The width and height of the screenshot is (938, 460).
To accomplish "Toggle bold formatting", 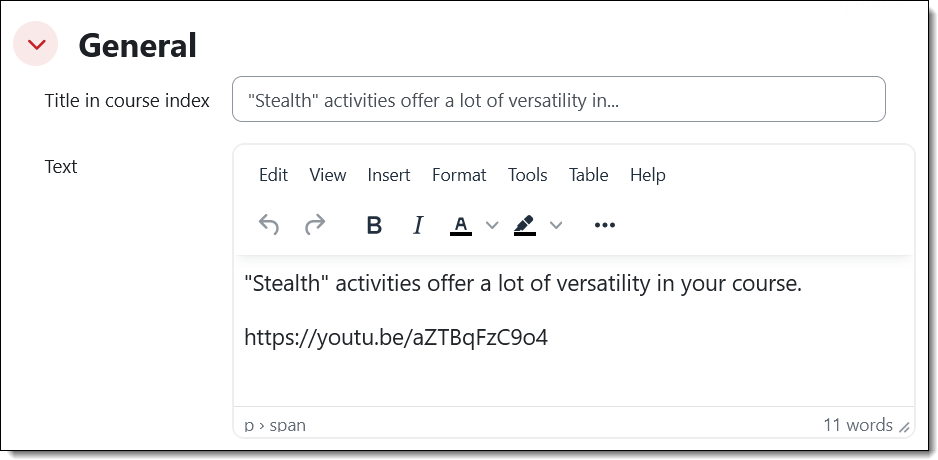I will pyautogui.click(x=374, y=226).
